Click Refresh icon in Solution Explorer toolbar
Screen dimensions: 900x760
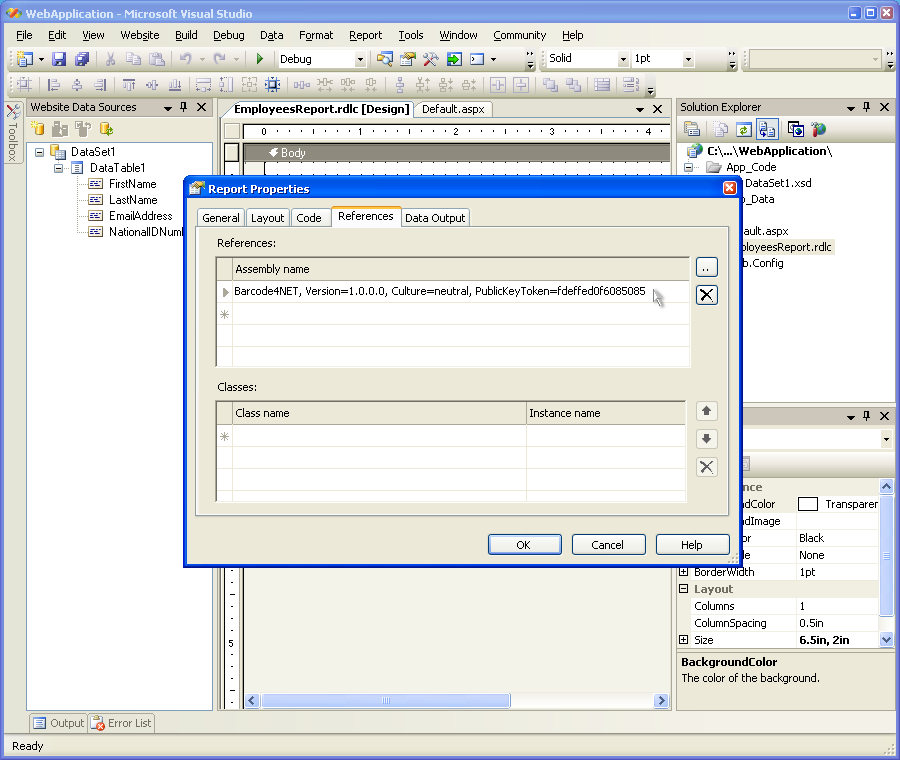click(743, 129)
